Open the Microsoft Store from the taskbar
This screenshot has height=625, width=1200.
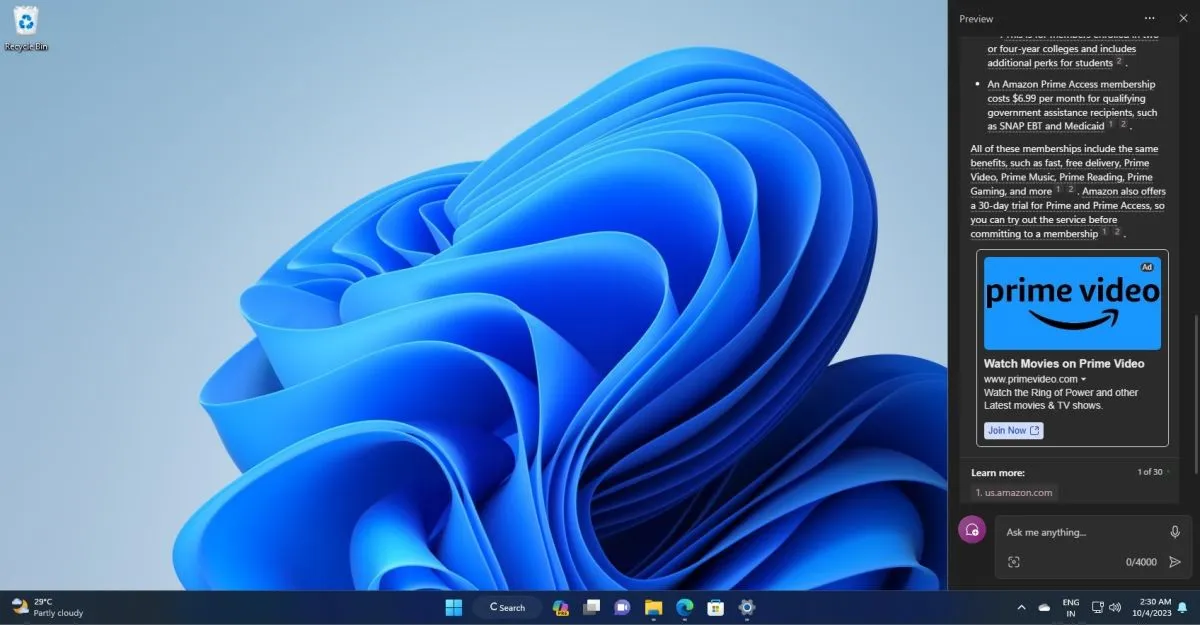coord(715,607)
